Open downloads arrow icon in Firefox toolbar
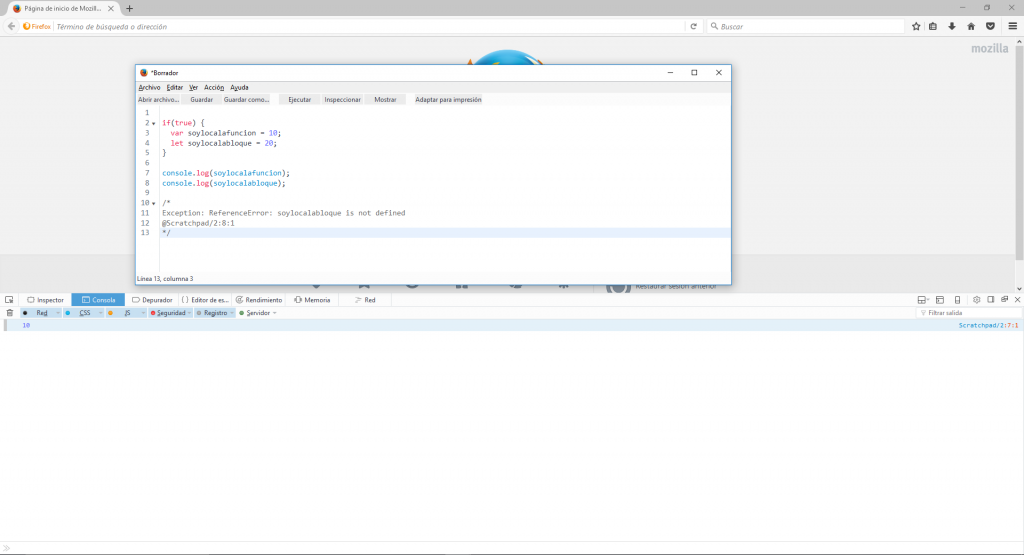 pos(951,26)
